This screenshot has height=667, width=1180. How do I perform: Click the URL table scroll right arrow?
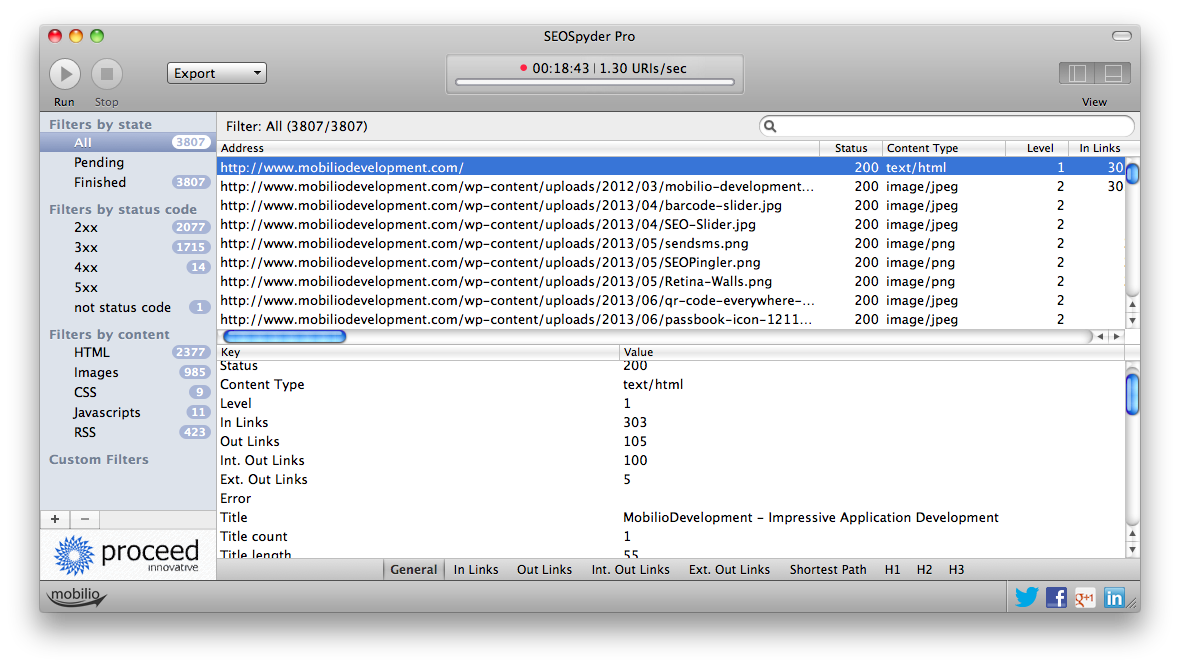(x=1117, y=337)
